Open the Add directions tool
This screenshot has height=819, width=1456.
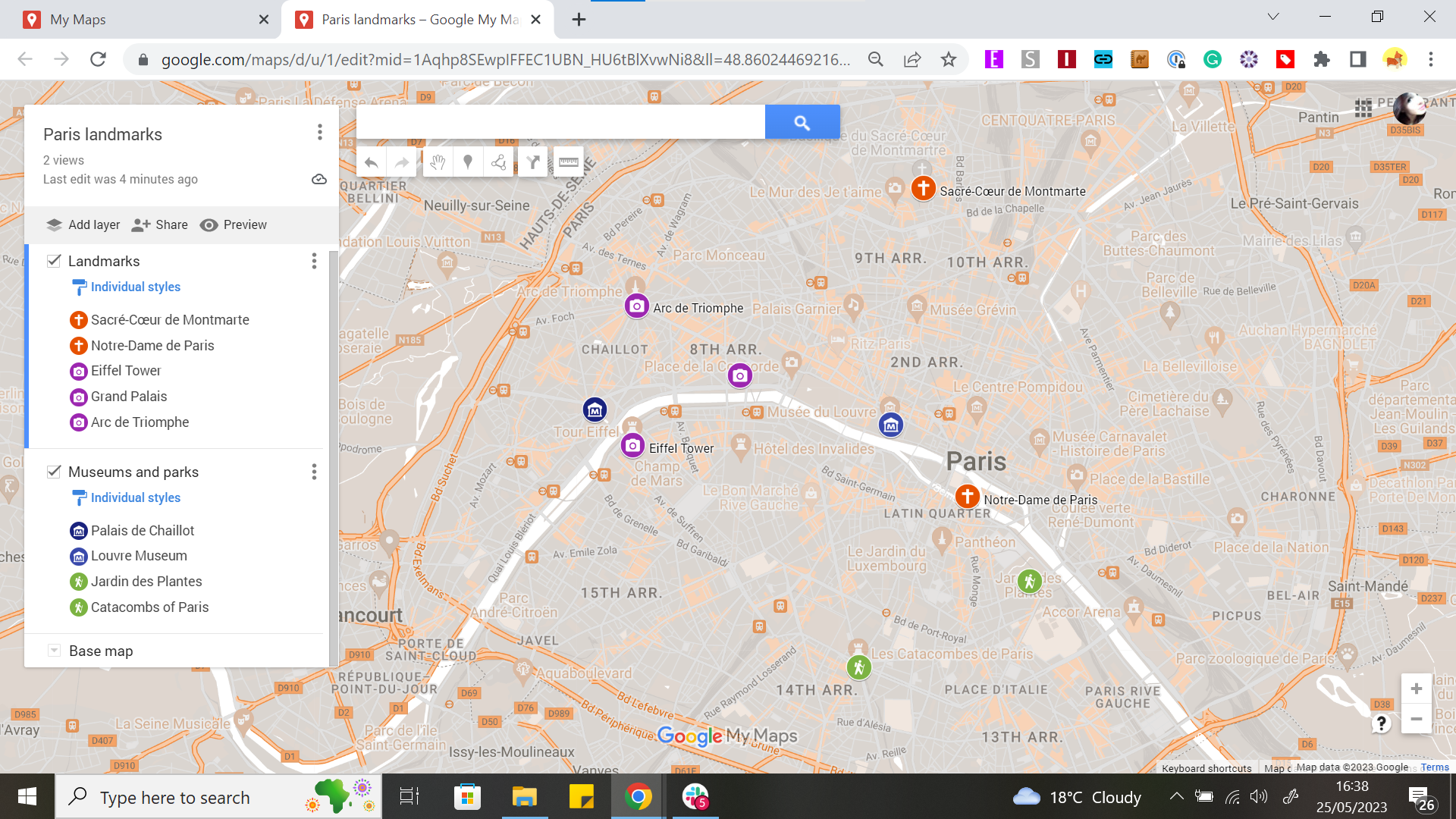(x=532, y=162)
